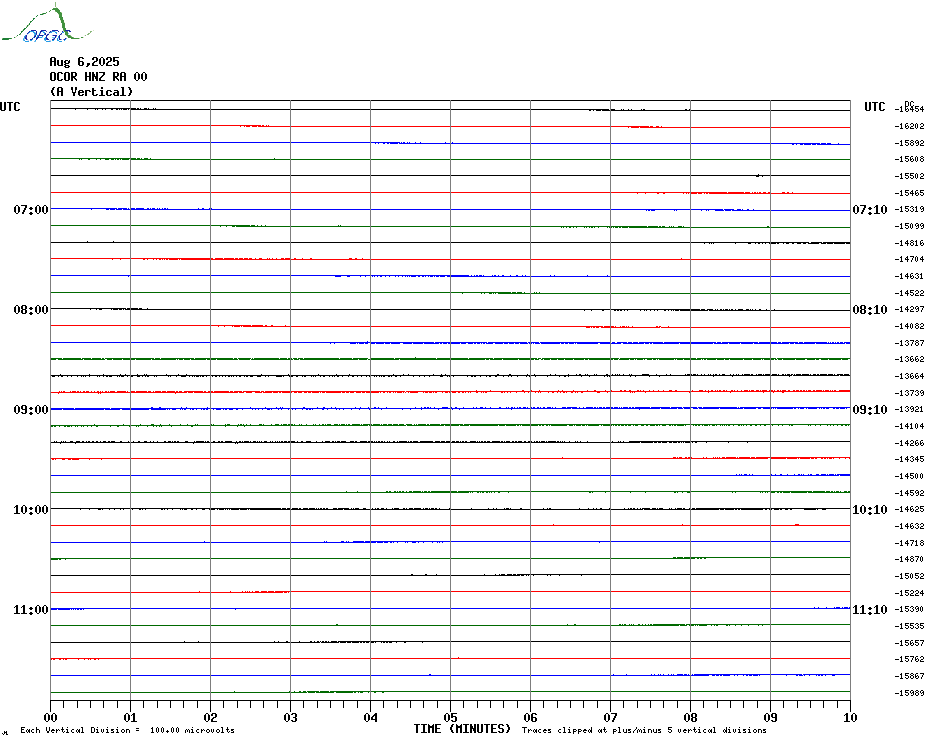Click minute label 01 on the time axis

tap(130, 718)
